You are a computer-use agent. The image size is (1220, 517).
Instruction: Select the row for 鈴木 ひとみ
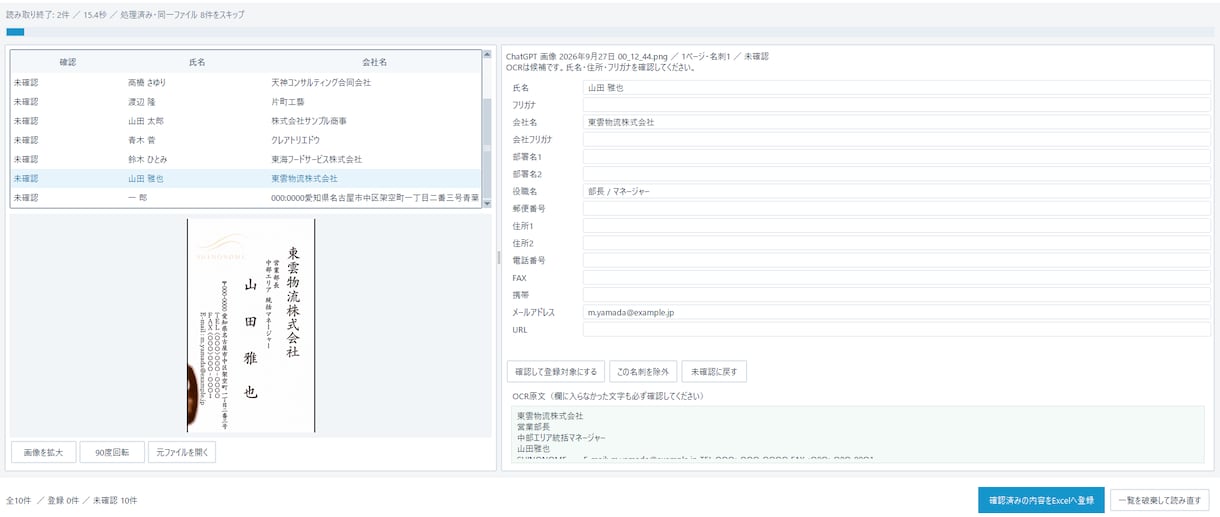point(246,159)
